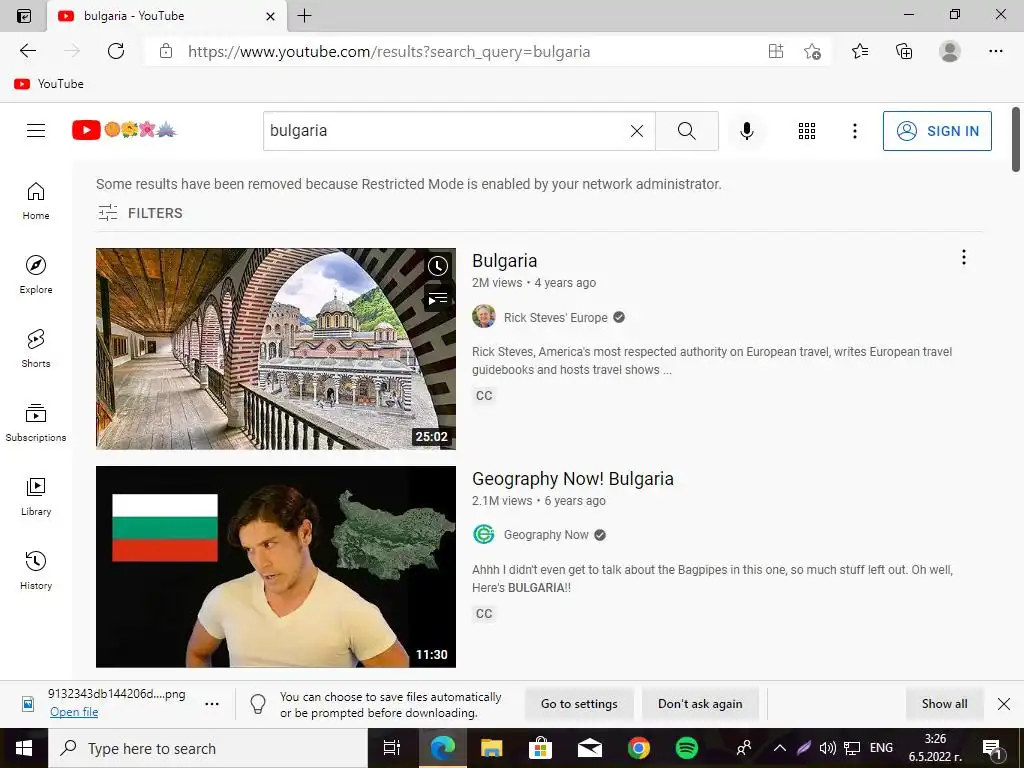Open the Bulgaria video three-dot action menu
1024x768 pixels.
963,257
